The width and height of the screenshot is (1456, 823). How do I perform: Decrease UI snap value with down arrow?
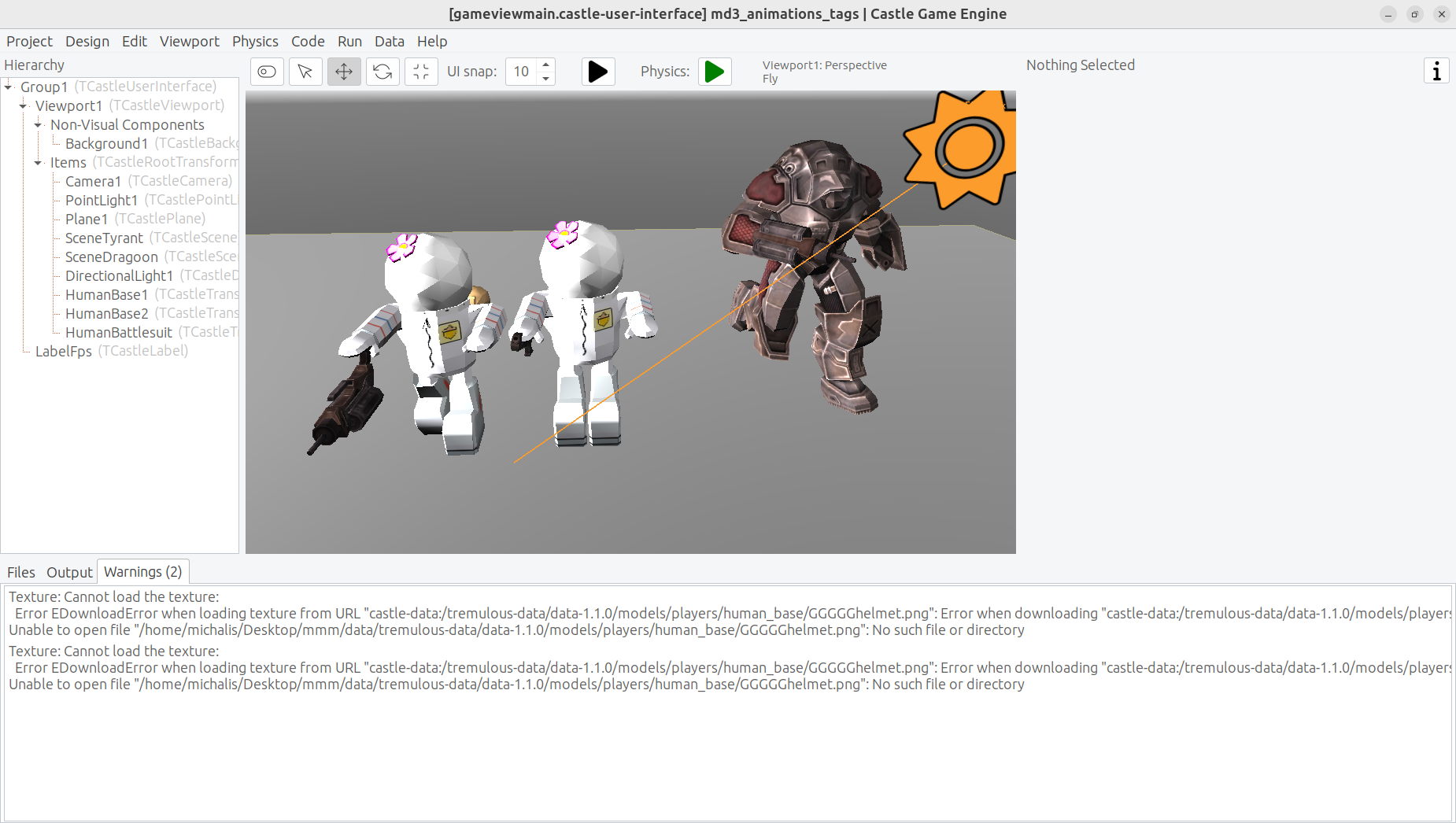coord(546,78)
